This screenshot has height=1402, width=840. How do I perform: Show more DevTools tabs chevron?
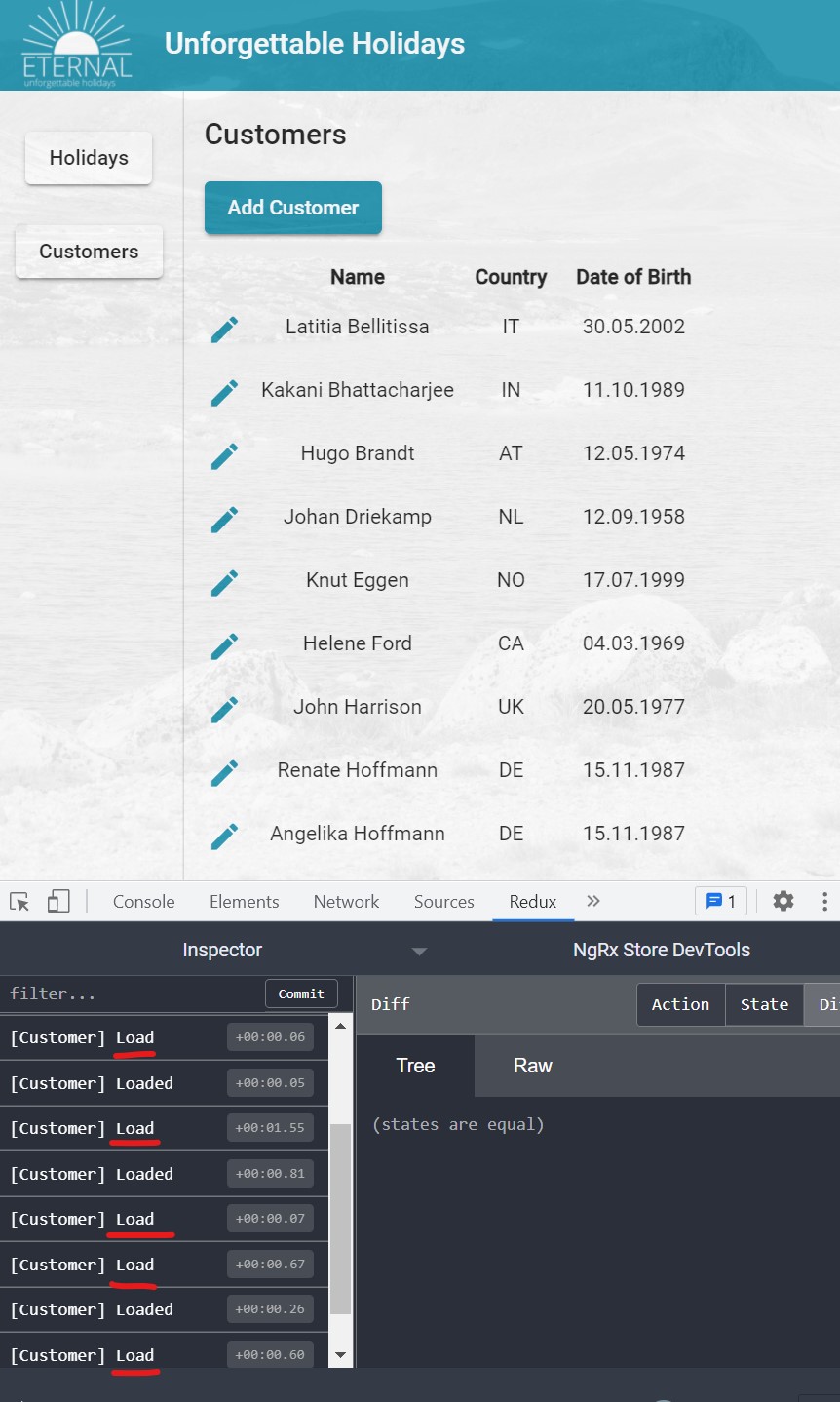coord(593,902)
